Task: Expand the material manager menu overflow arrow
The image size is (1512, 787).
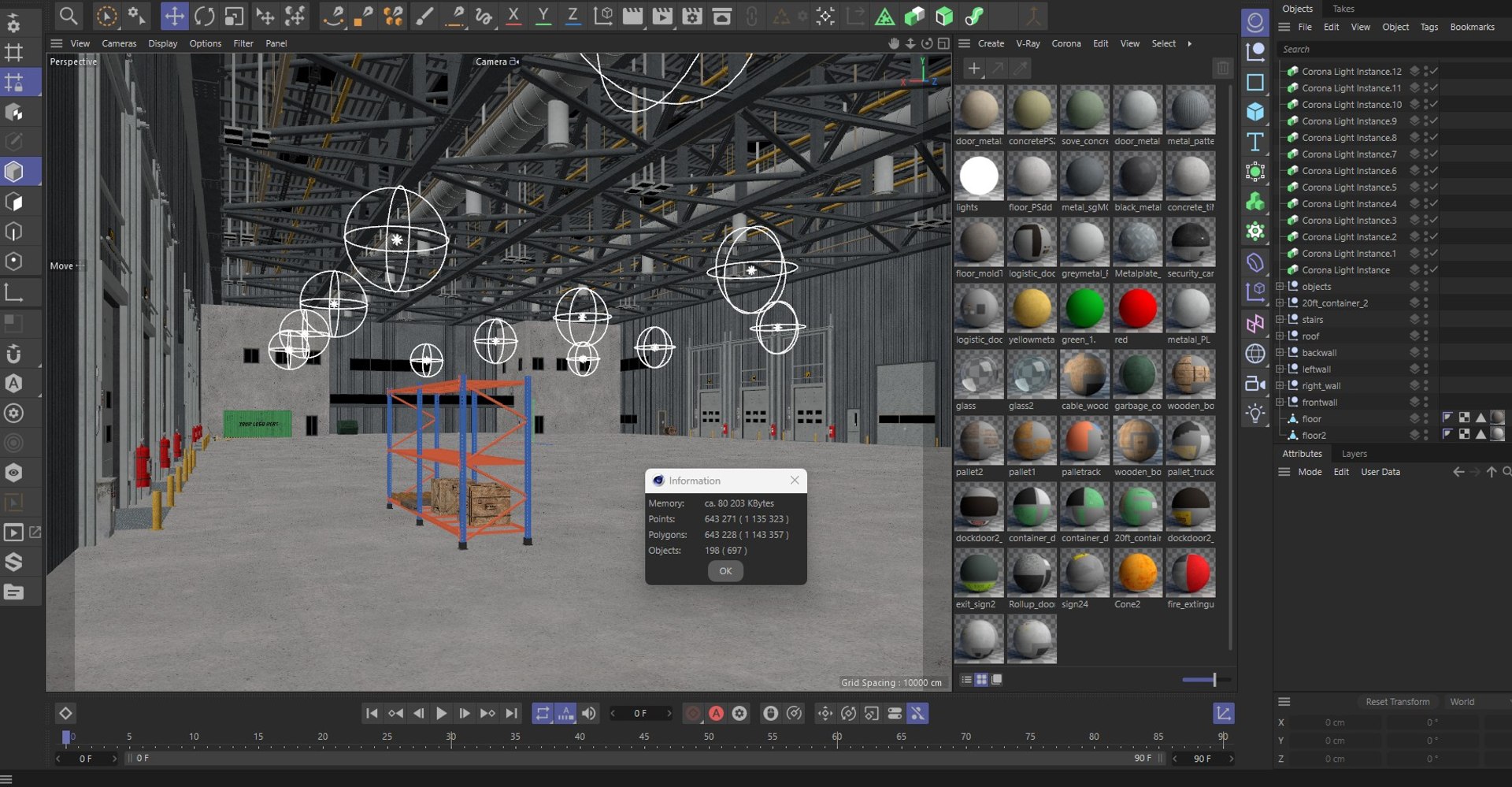Action: pos(1189,44)
